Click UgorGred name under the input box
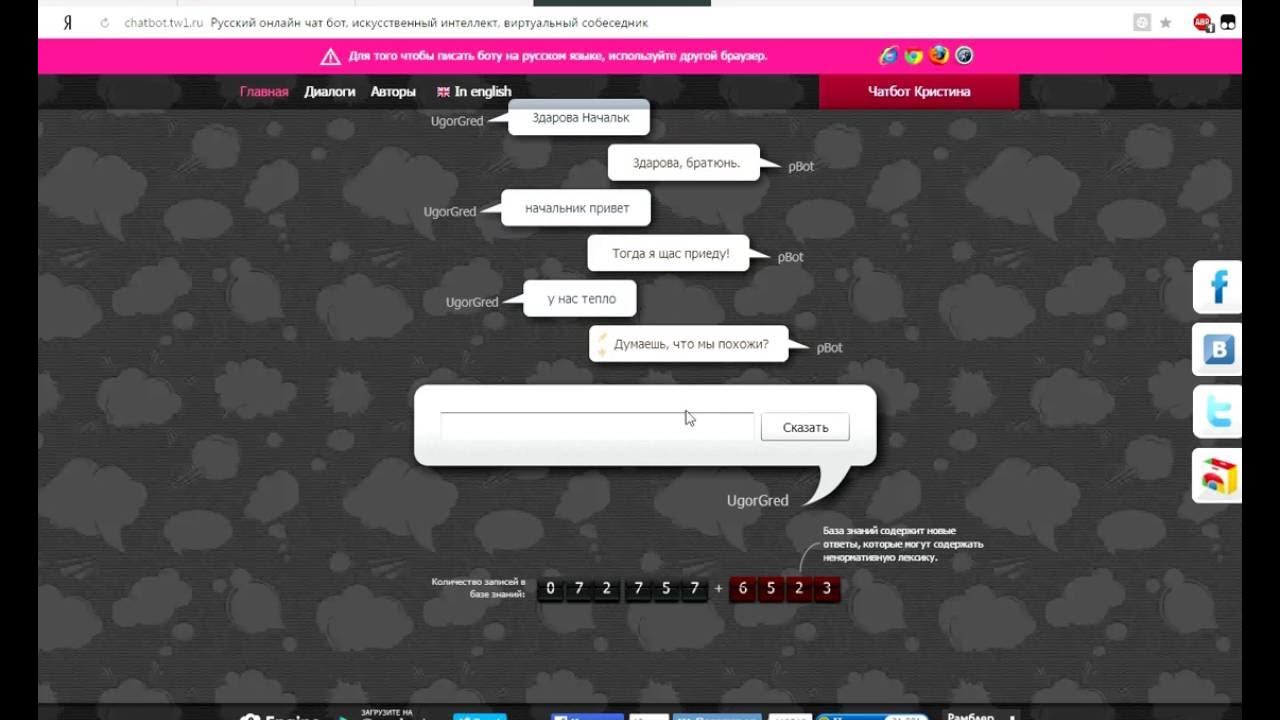This screenshot has height=720, width=1280. [x=757, y=501]
